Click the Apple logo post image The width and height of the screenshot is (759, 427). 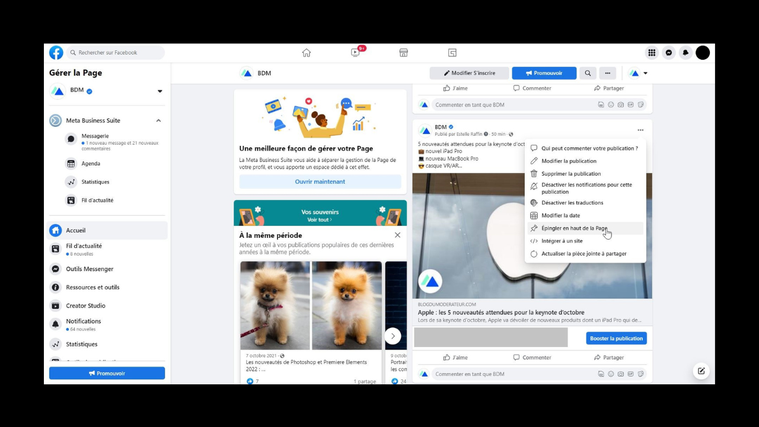click(532, 235)
